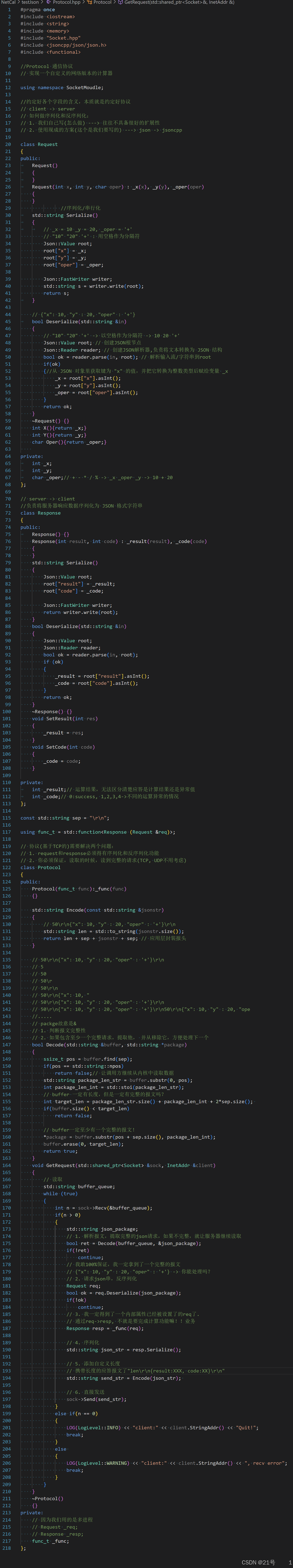293x1568 pixels.
Task: Click the C++ file icon before Protocol.hpp breadcrumb
Action: pos(49,2)
